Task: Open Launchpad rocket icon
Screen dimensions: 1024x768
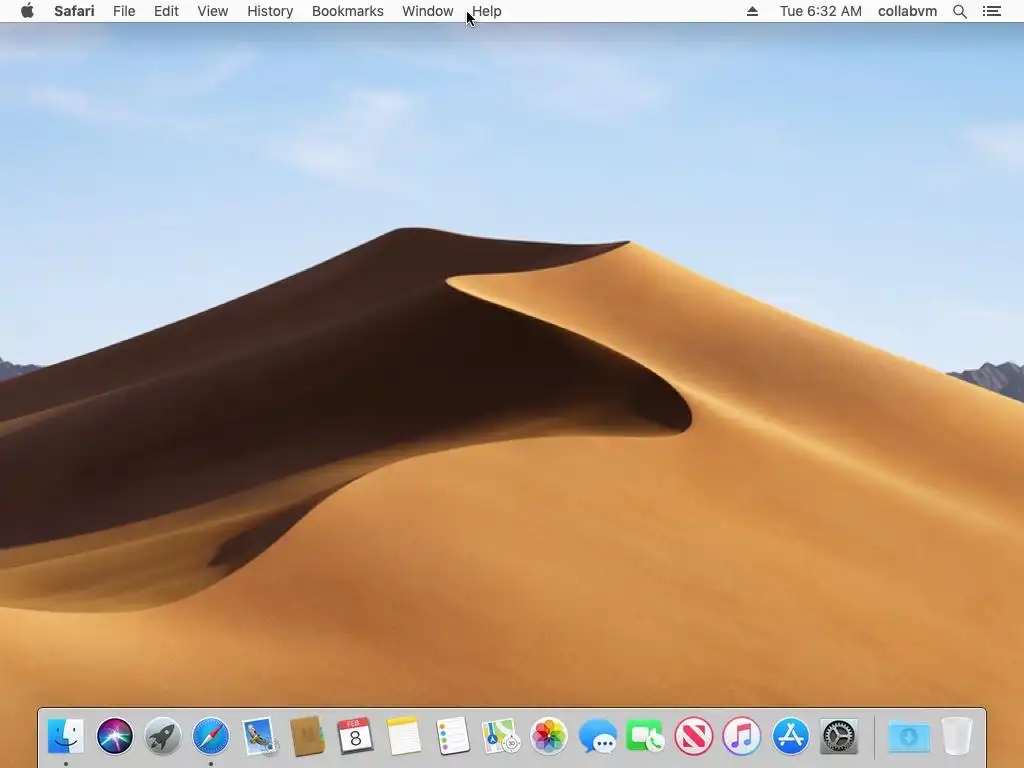Action: point(163,736)
